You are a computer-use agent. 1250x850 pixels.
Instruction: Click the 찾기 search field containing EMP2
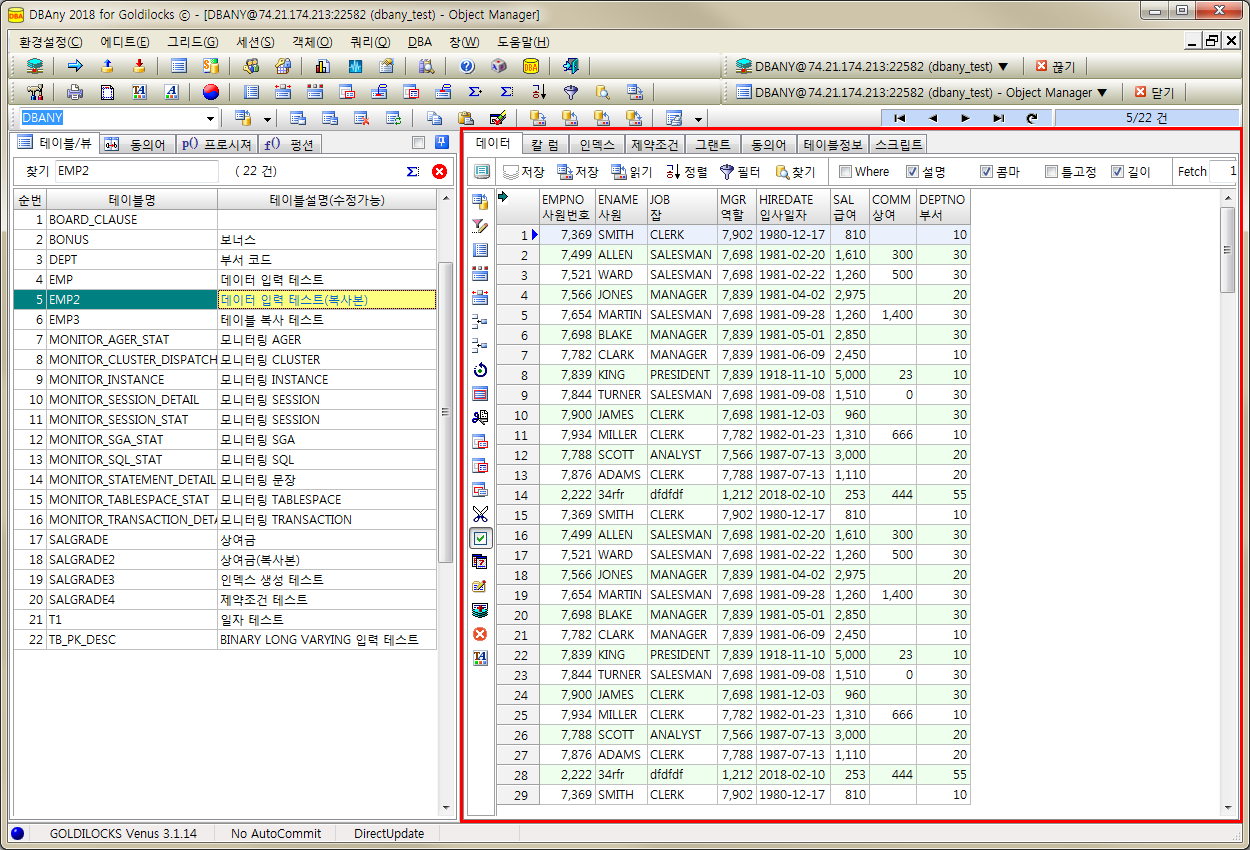click(136, 171)
